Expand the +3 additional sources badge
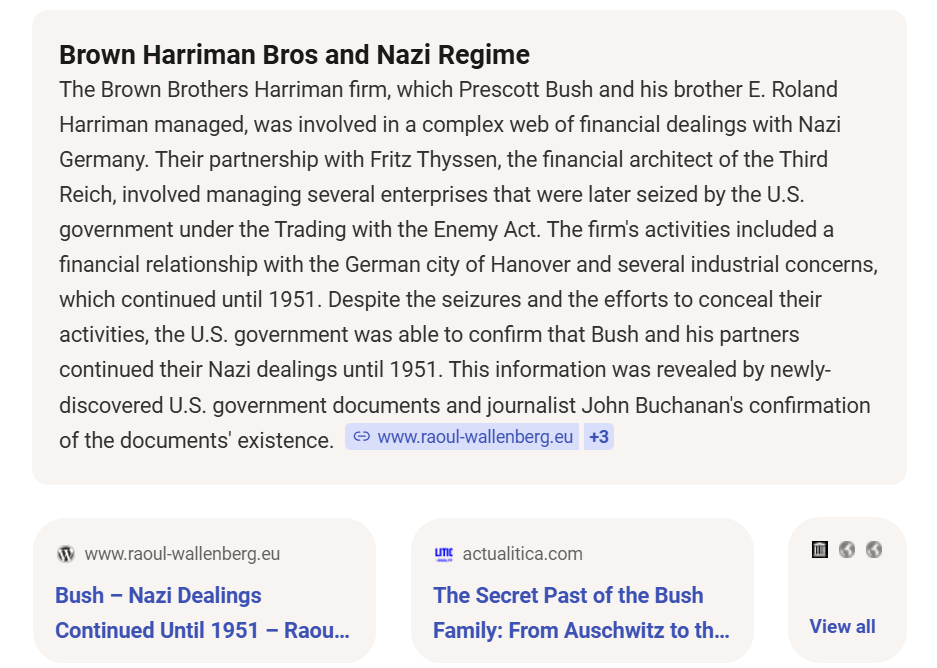Image resolution: width=937 pixels, height=668 pixels. point(599,437)
